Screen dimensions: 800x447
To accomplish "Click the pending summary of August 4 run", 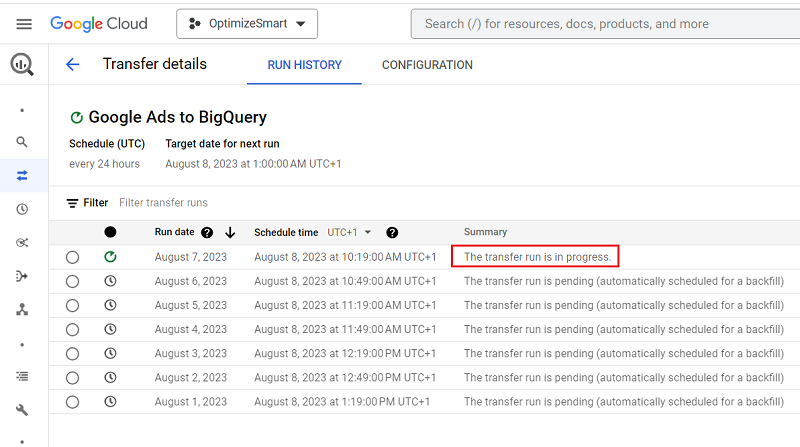I will tap(623, 330).
